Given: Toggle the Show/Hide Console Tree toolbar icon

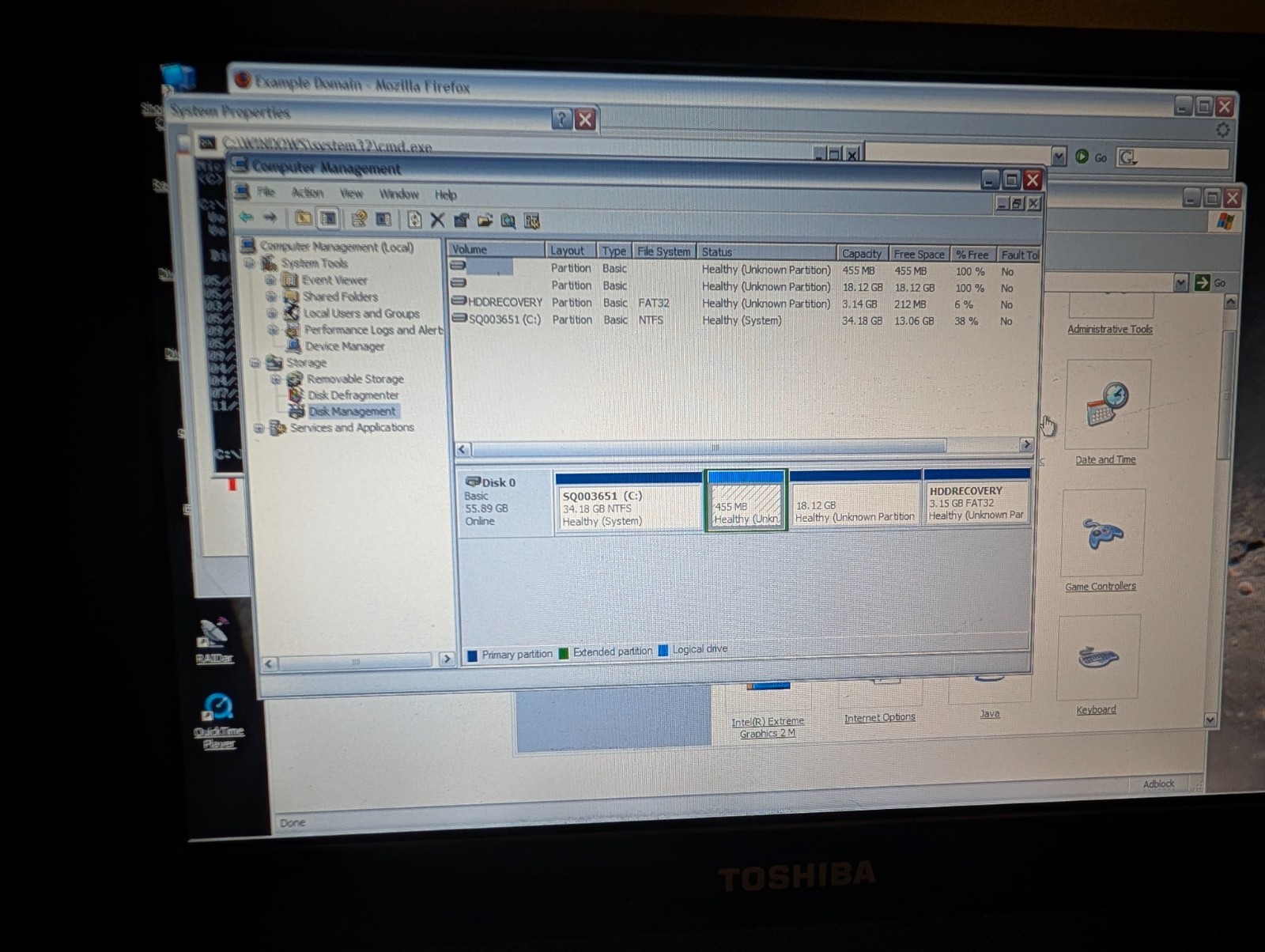Looking at the screenshot, I should [x=328, y=218].
